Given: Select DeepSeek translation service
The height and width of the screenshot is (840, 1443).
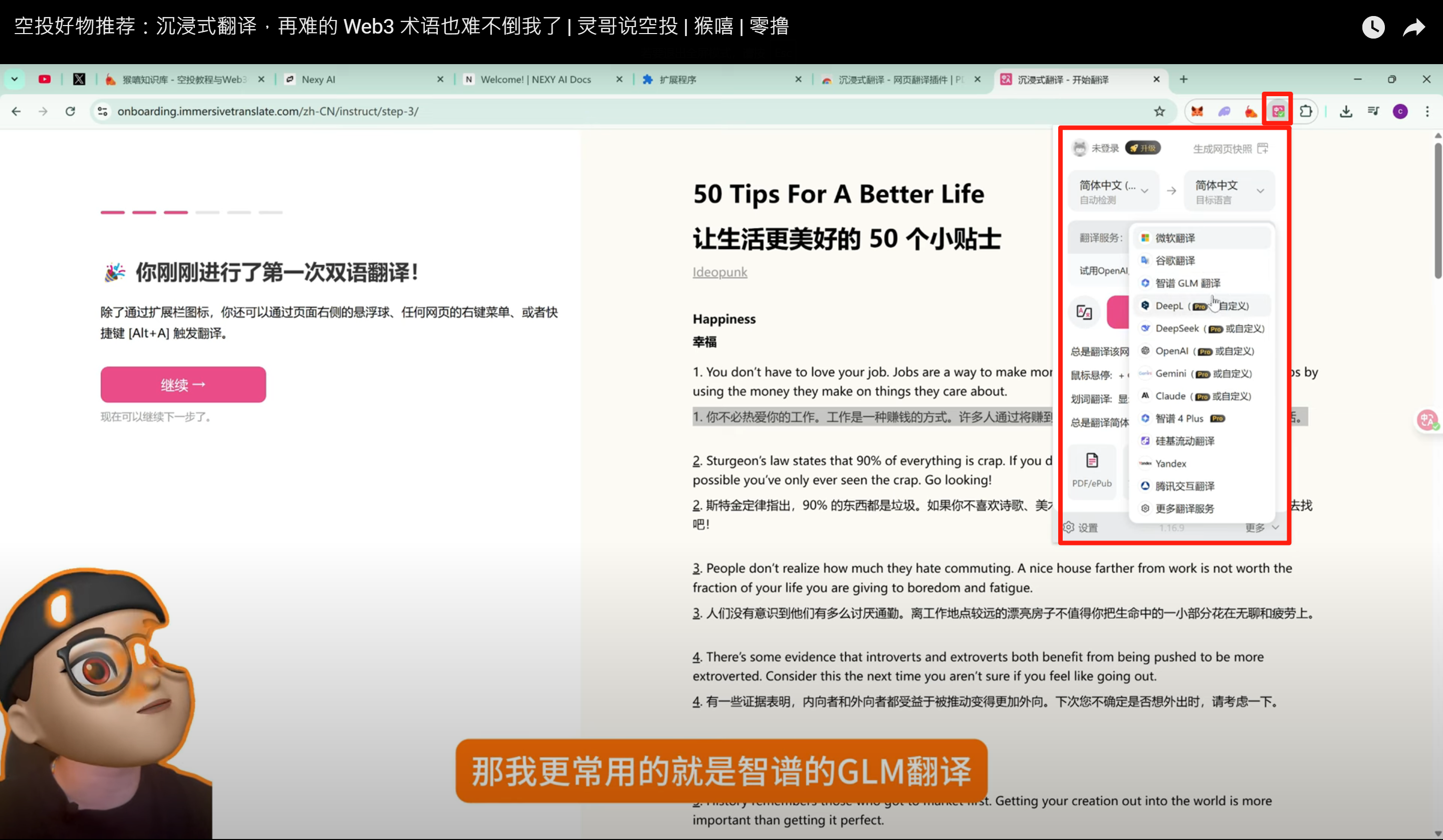Looking at the screenshot, I should click(x=1201, y=328).
